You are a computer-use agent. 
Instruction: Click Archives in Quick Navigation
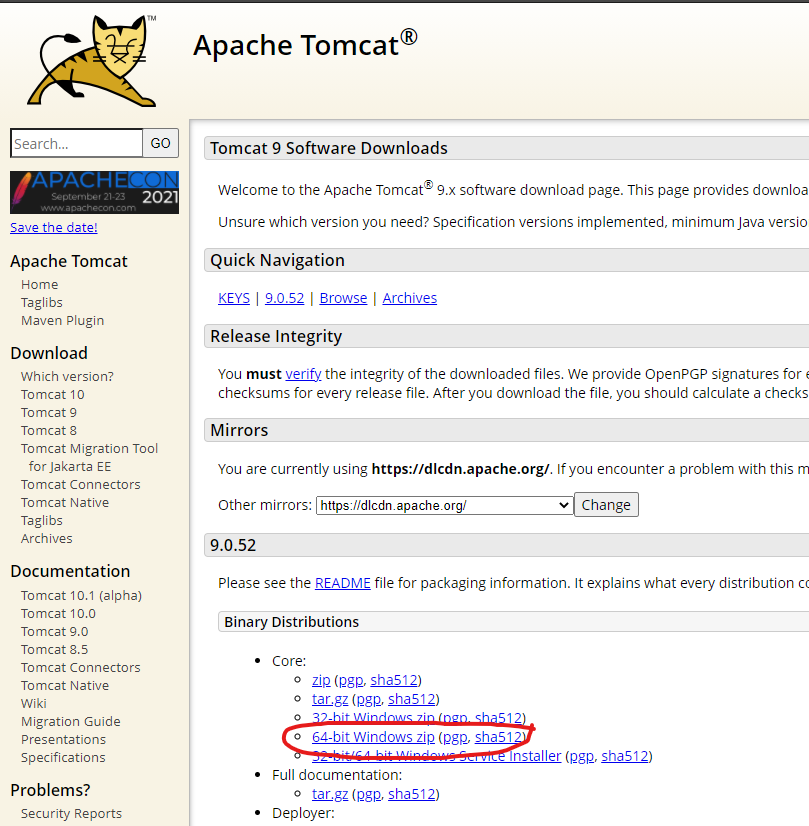(x=410, y=298)
